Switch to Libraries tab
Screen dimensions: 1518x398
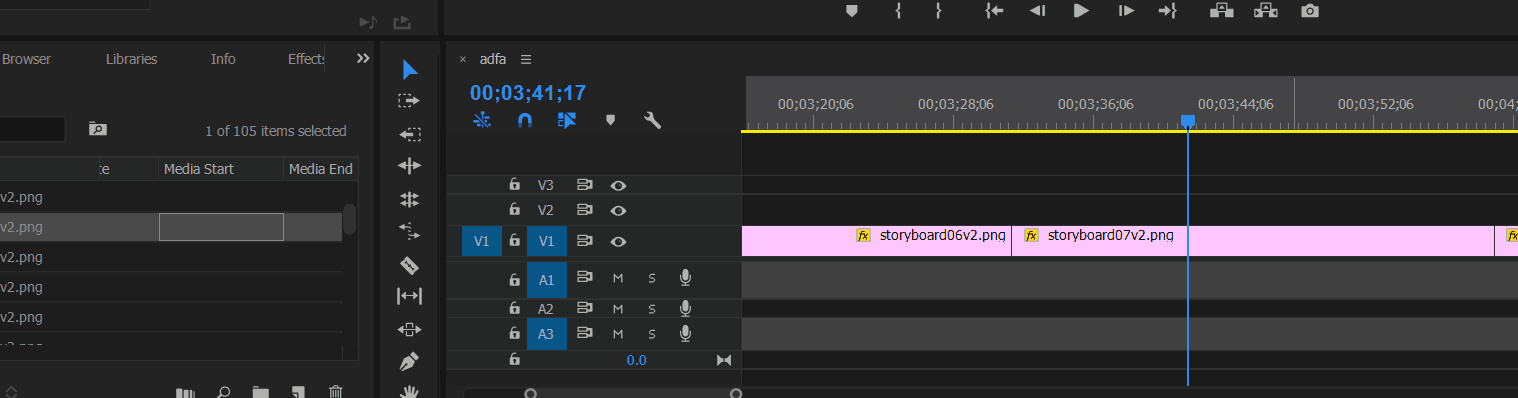click(132, 59)
